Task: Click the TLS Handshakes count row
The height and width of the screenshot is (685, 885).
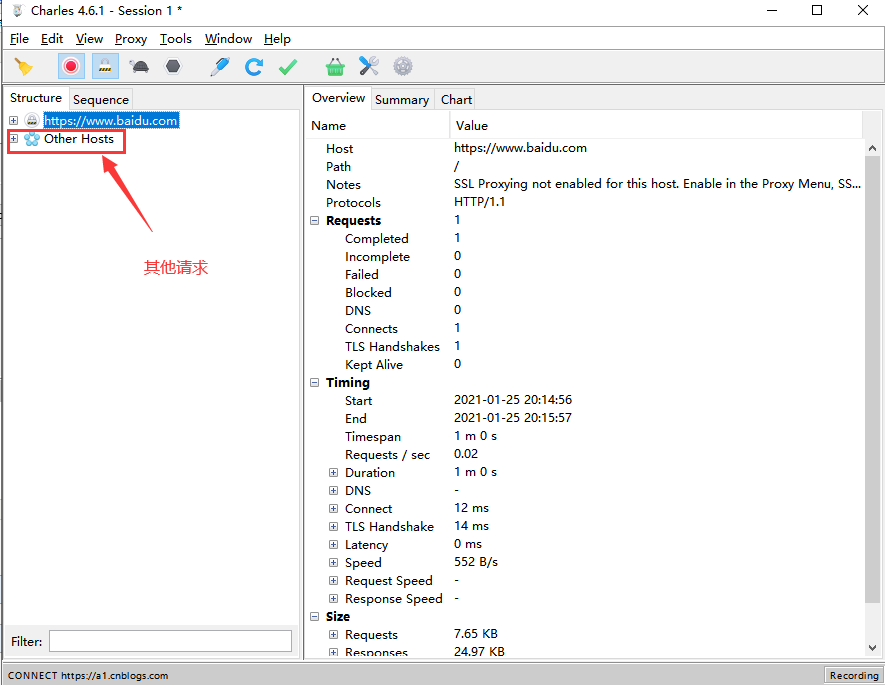Action: tap(587, 346)
